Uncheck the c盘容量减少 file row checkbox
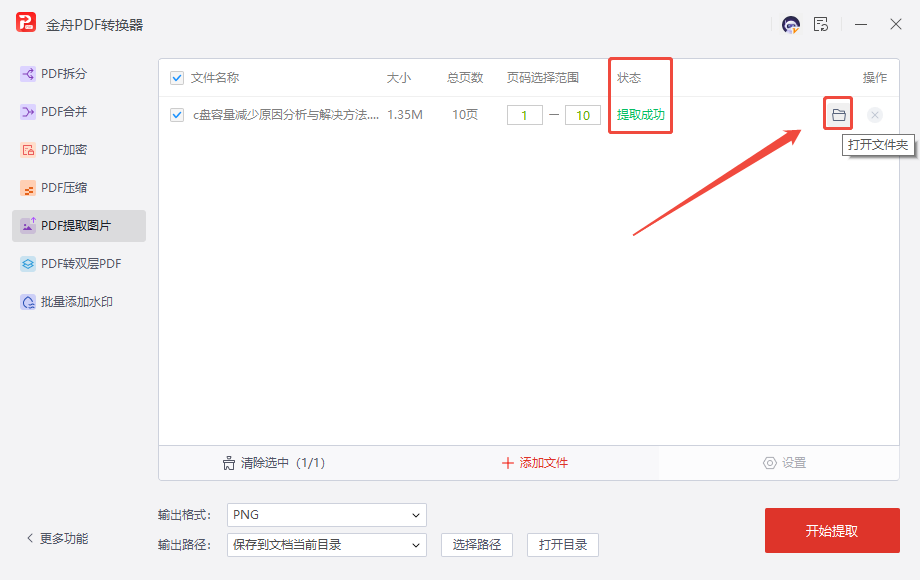 pyautogui.click(x=177, y=115)
